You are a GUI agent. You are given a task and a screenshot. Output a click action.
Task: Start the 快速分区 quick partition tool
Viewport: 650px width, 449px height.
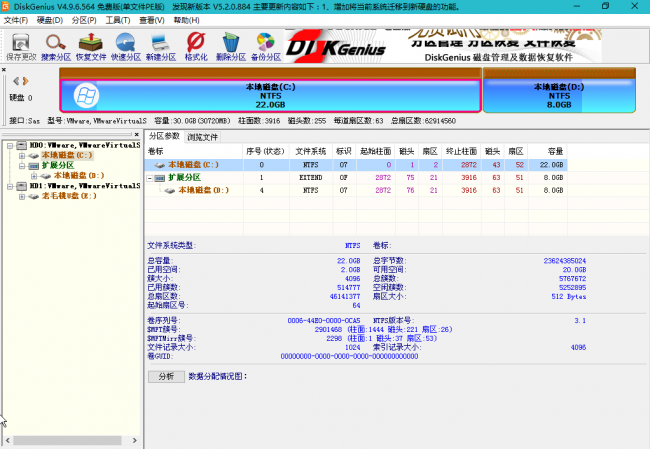126,47
